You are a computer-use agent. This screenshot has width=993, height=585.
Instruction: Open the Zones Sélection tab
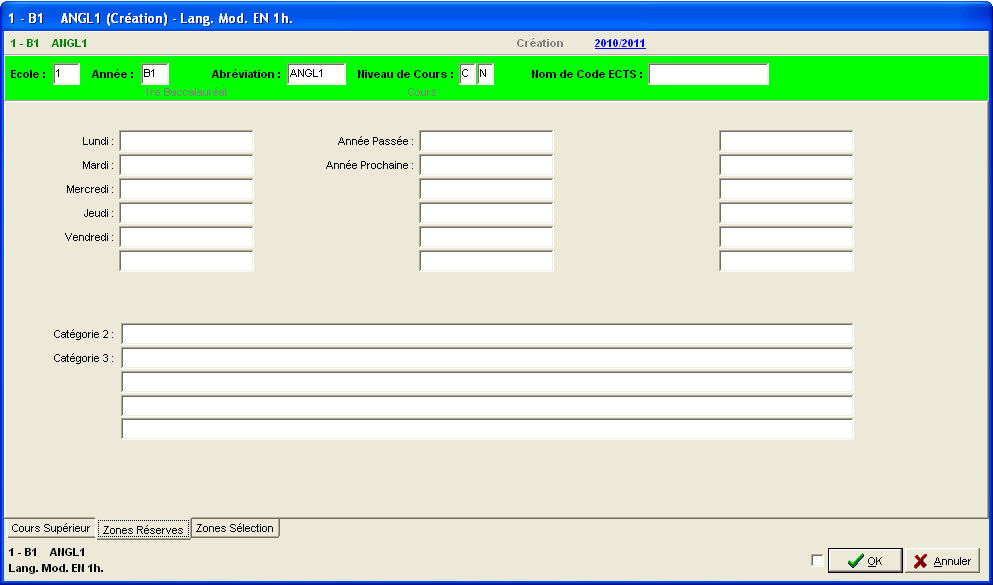coord(235,528)
